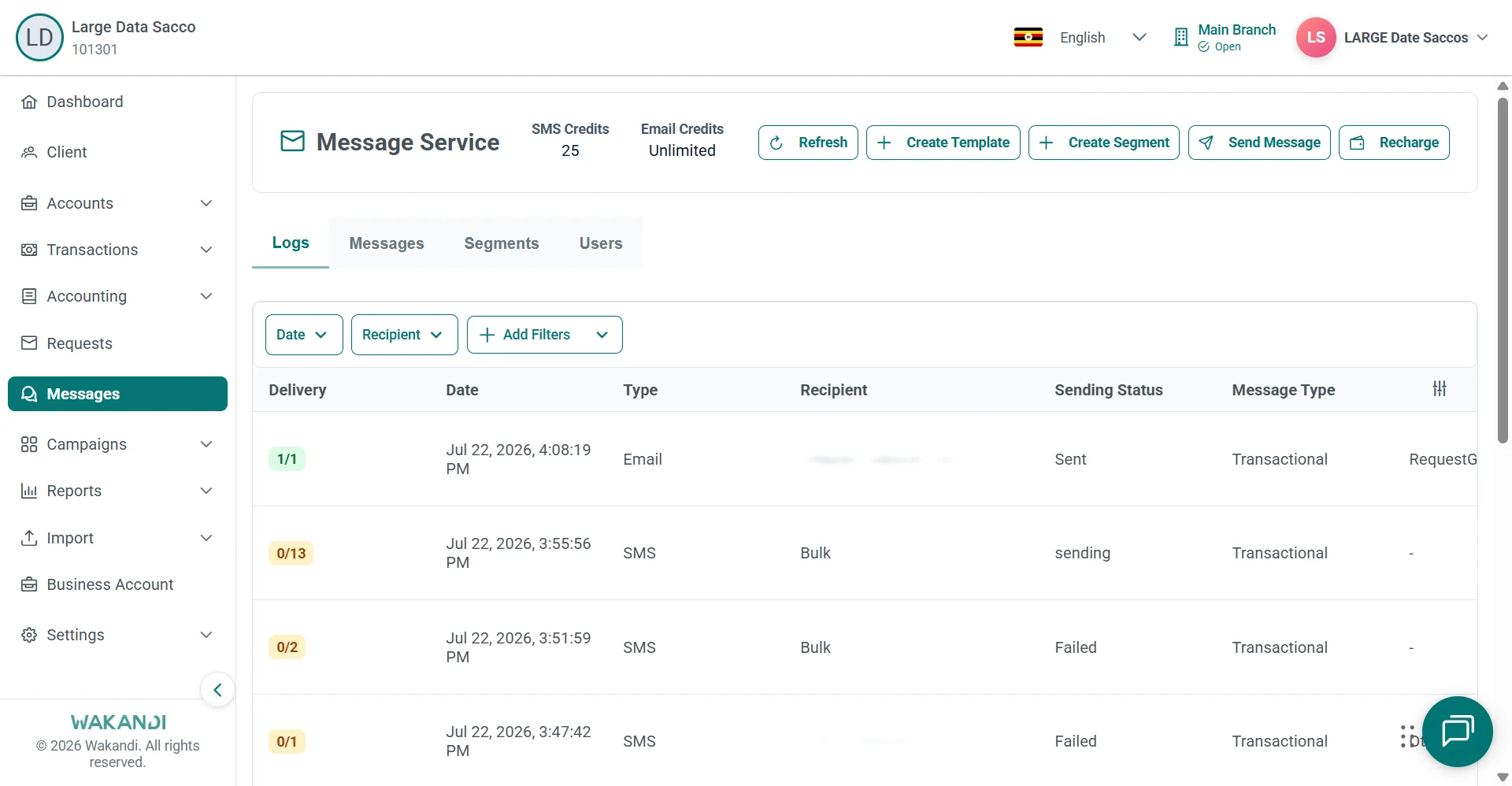Click the Dashboard home icon

29,102
